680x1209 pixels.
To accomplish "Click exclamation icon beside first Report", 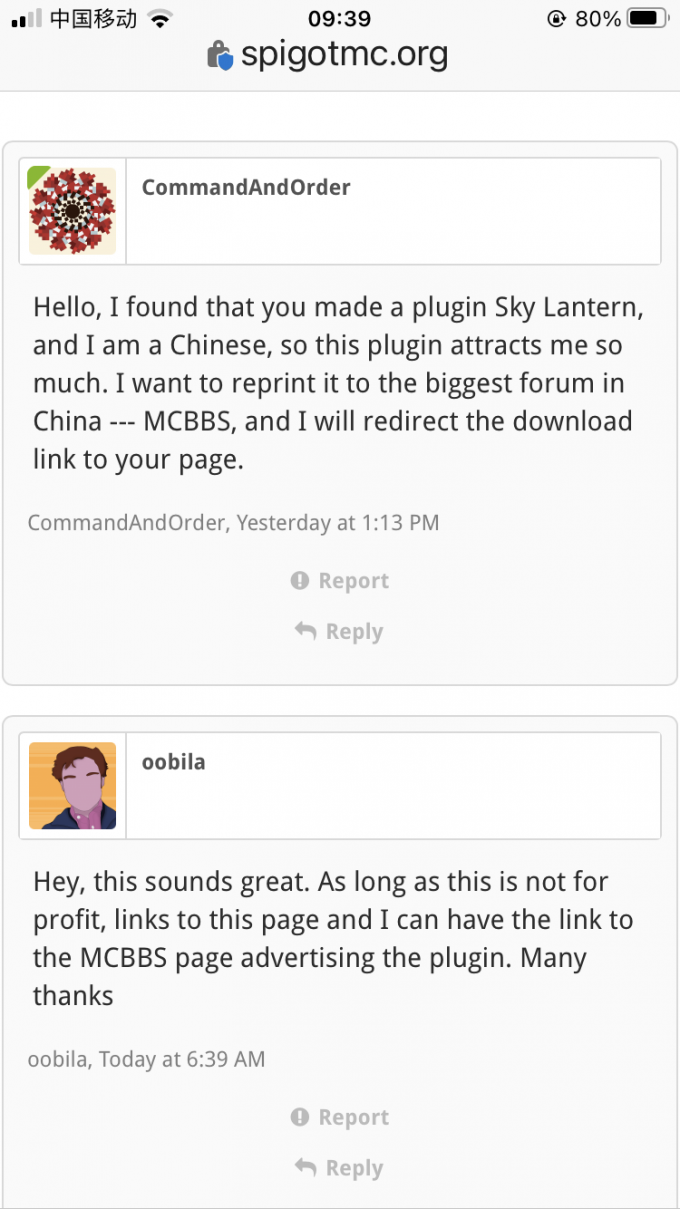I will coord(300,581).
